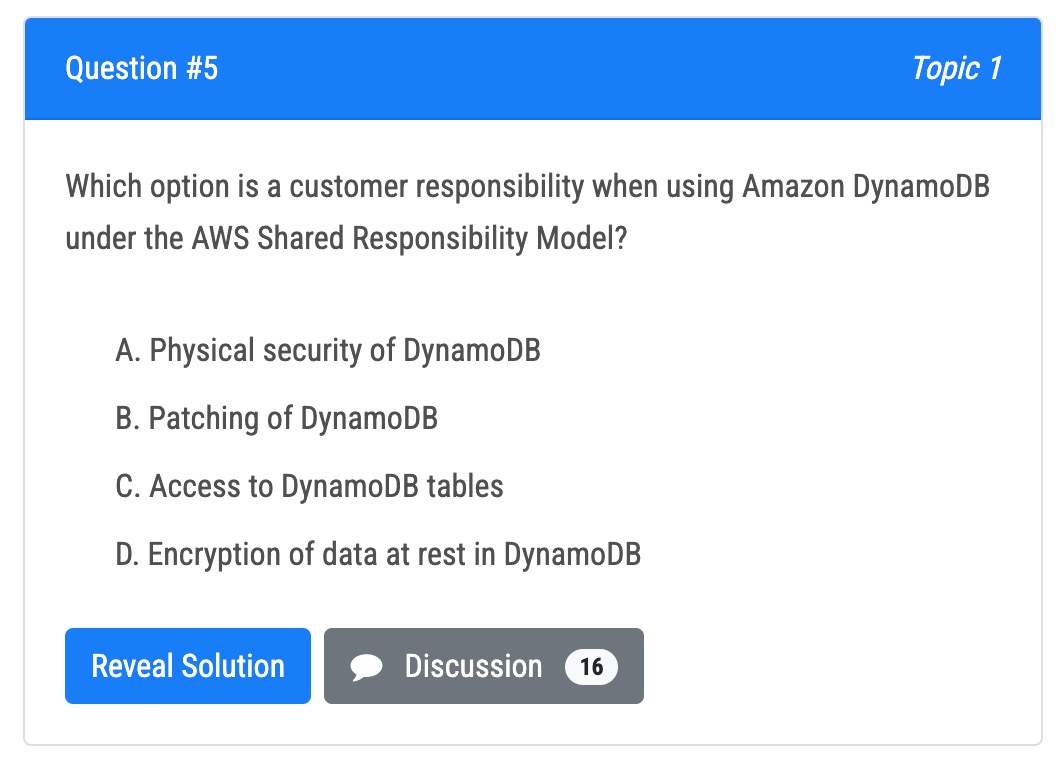The height and width of the screenshot is (762, 1060).
Task: Choose answer C, Access to DynamoDB tables
Action: point(310,486)
